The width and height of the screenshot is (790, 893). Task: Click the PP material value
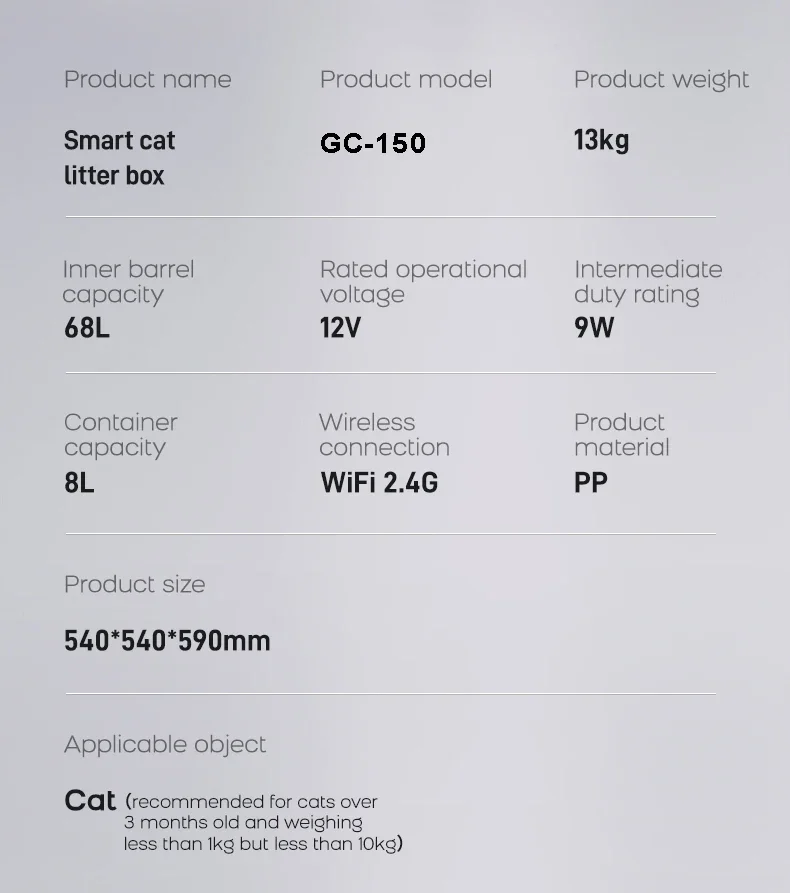(590, 484)
